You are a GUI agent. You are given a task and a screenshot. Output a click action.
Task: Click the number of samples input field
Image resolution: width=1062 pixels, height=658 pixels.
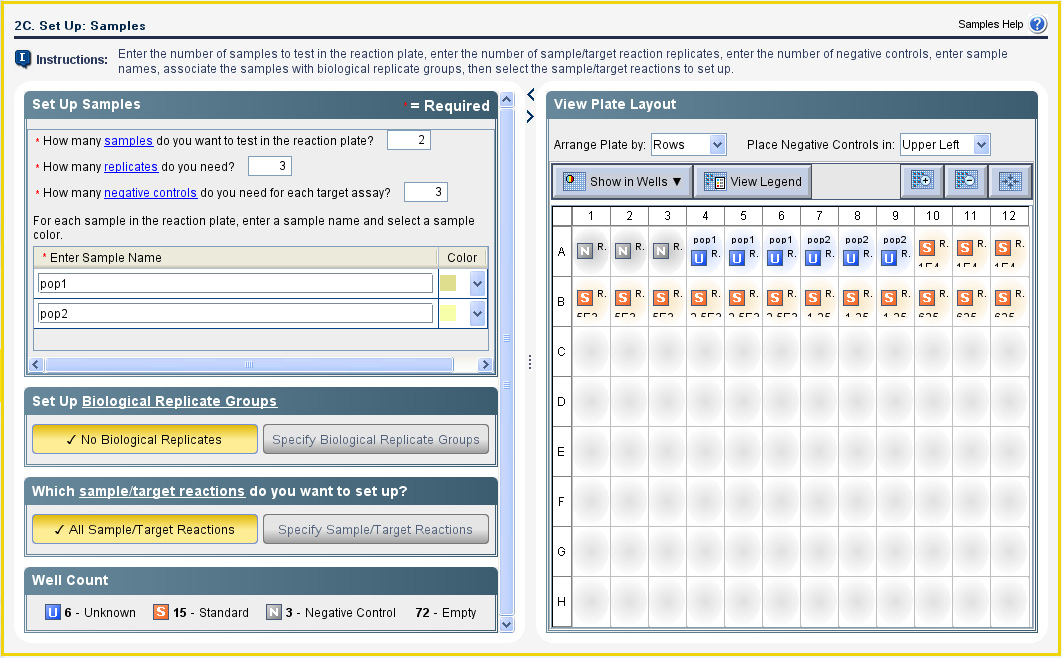(x=408, y=141)
